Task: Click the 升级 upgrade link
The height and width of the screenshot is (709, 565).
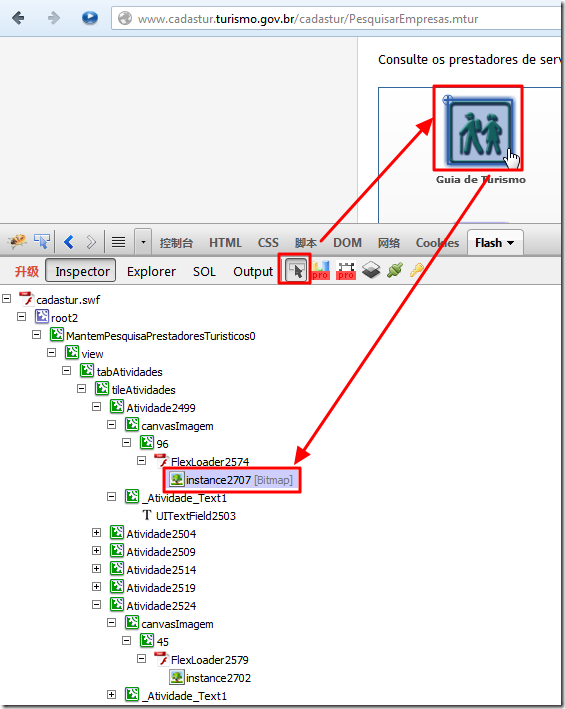Action: (x=27, y=271)
